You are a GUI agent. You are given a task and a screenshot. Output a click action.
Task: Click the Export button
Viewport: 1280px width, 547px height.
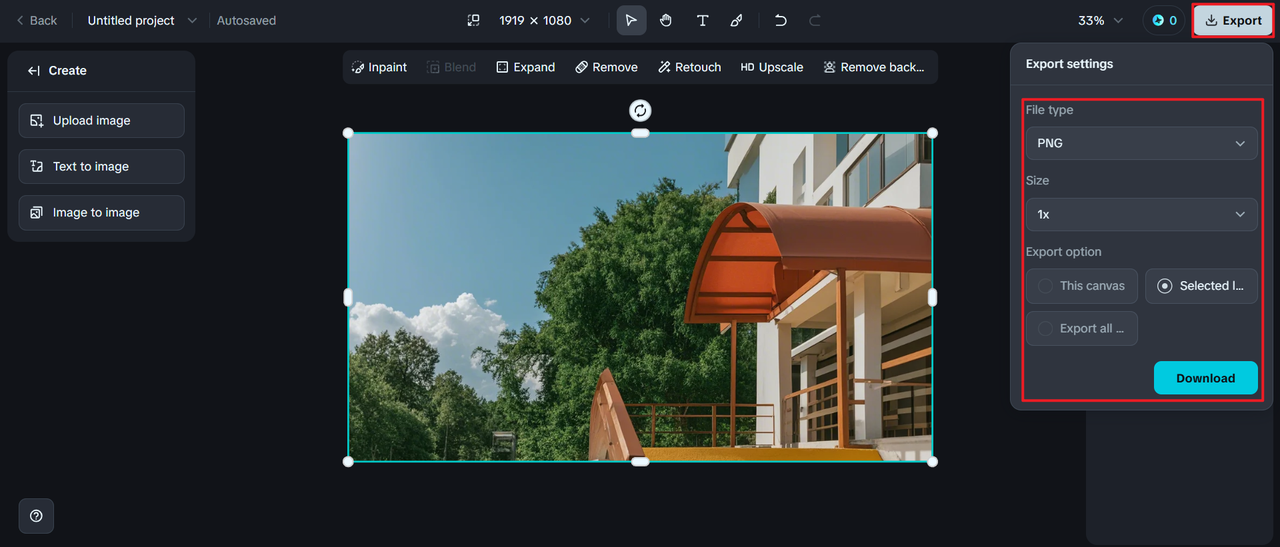pos(1233,20)
